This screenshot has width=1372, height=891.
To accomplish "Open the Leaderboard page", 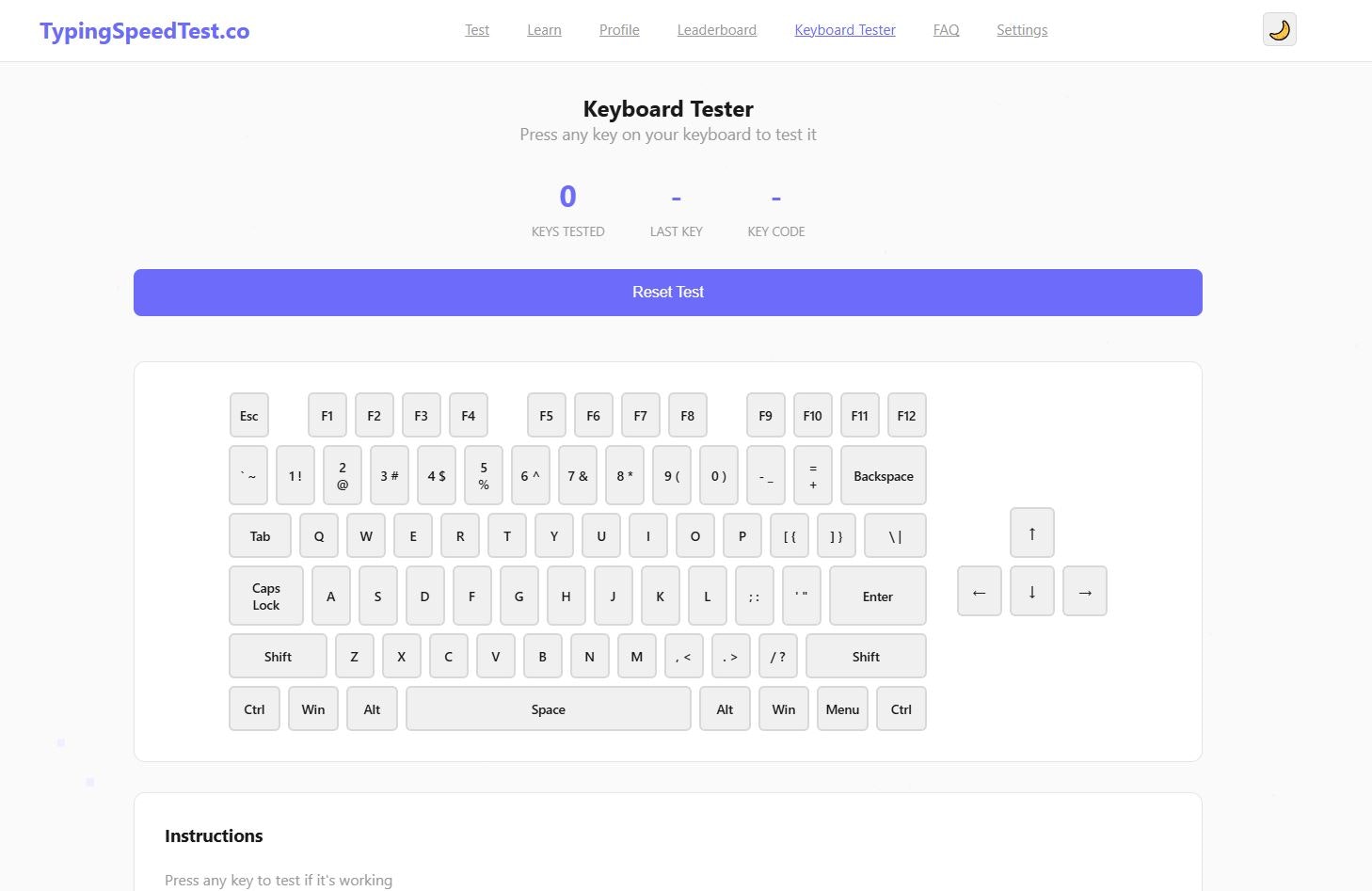I will tap(716, 29).
